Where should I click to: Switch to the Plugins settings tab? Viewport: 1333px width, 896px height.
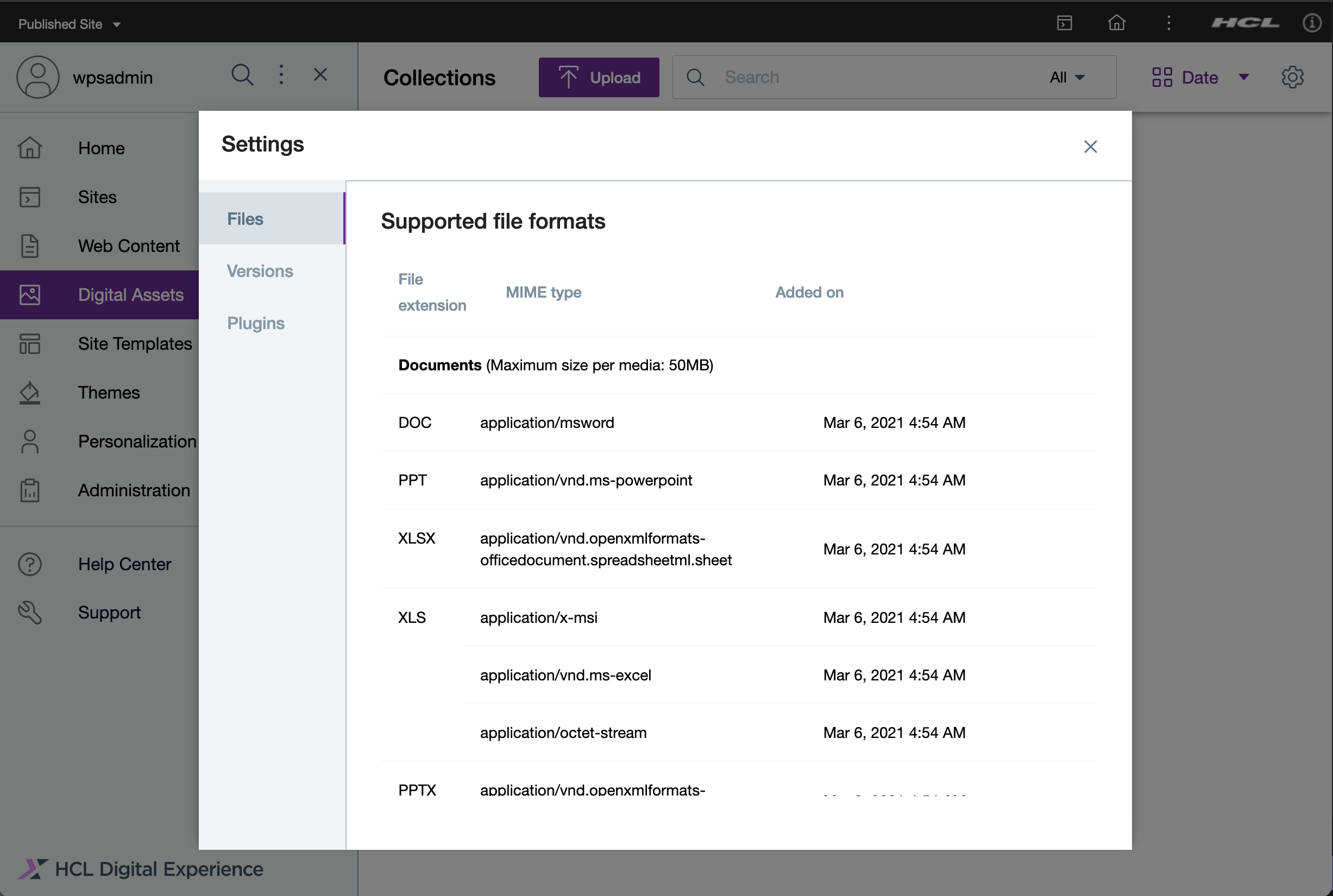[255, 324]
